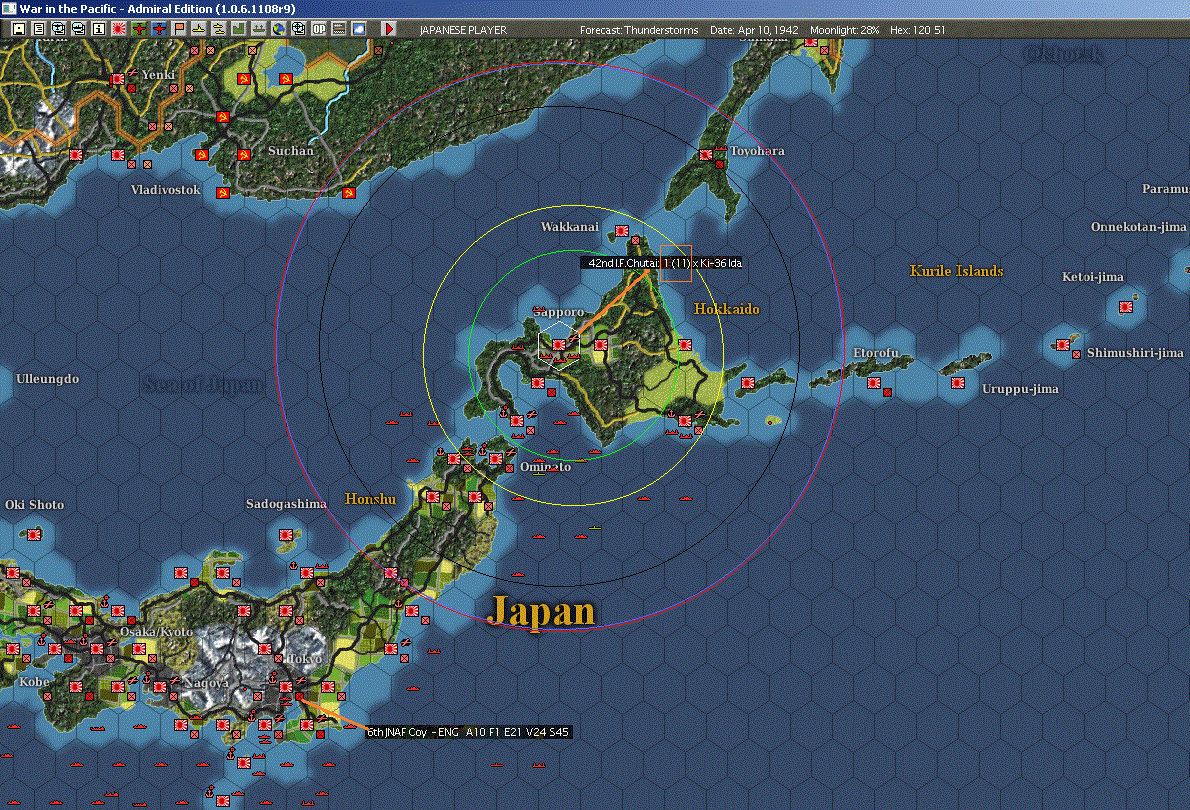Viewport: 1190px width, 810px height.
Task: Click the crosshair target toolbar icon
Action: [299, 29]
